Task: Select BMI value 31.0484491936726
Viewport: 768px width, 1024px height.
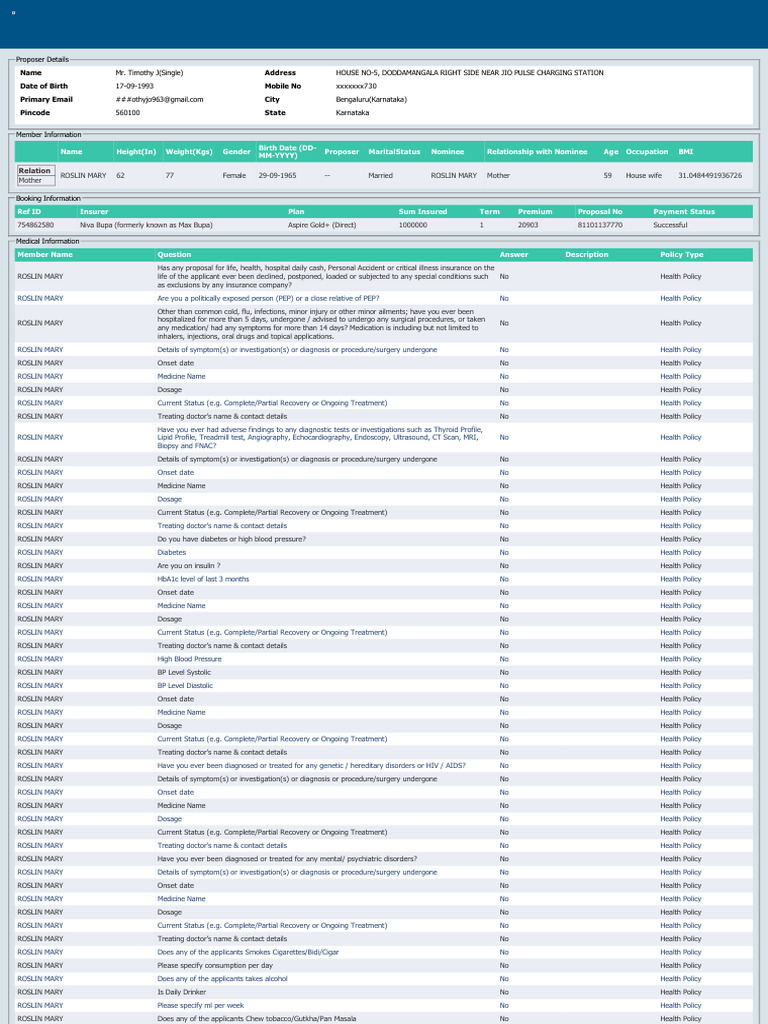Action: pos(710,176)
